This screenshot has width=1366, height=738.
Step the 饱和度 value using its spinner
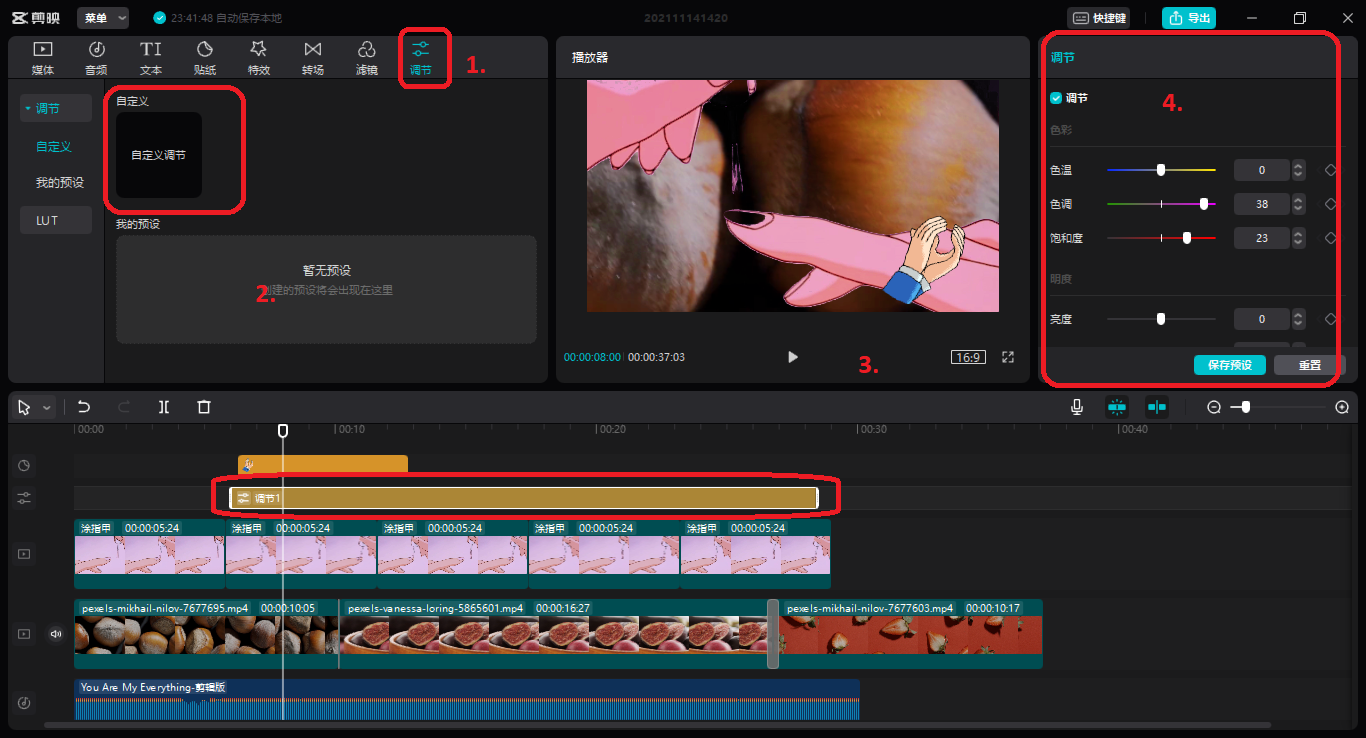coord(1298,238)
